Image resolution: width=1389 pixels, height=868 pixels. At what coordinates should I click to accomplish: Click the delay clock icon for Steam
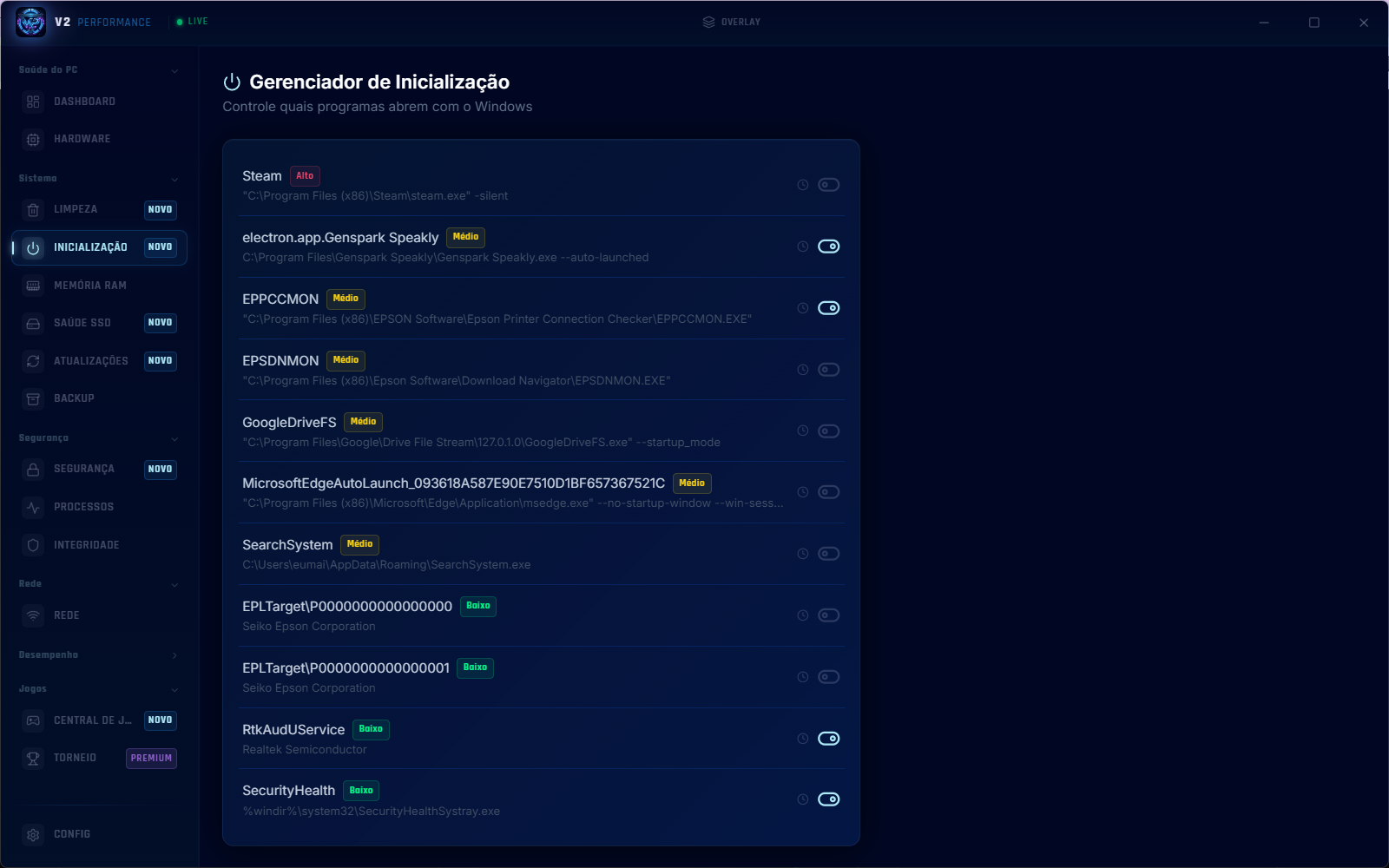click(803, 185)
